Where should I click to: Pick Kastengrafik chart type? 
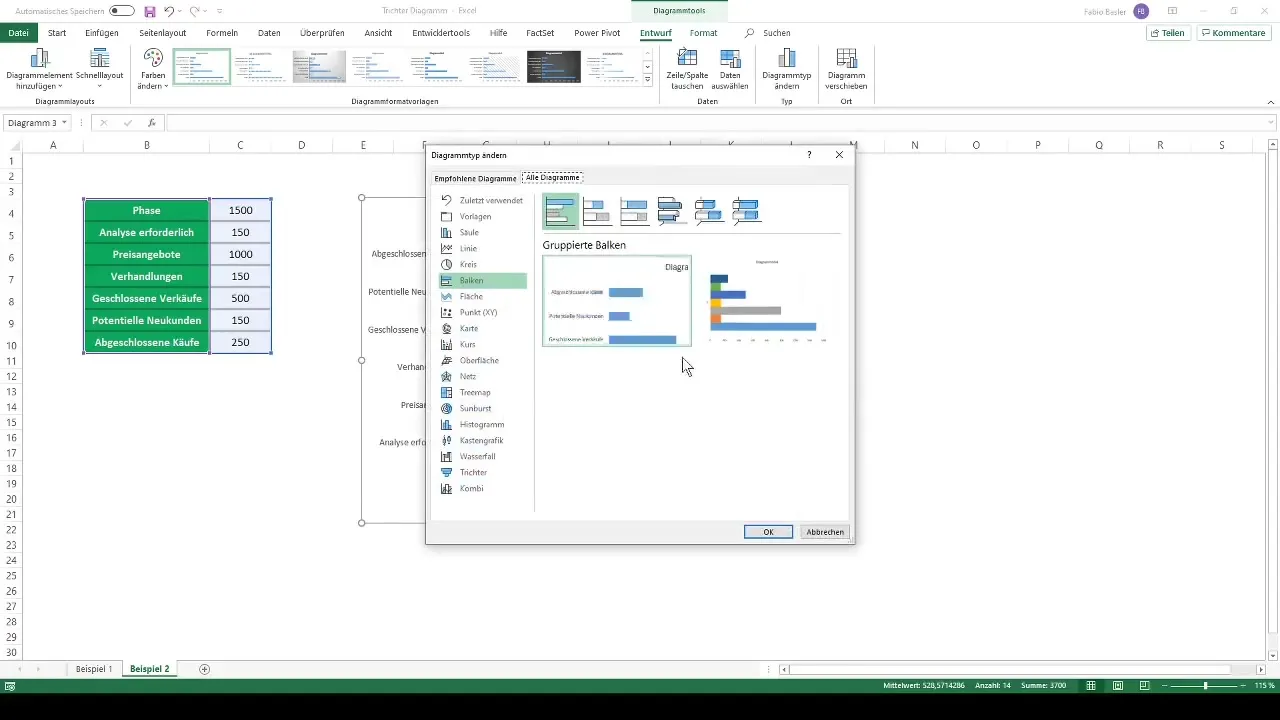tap(482, 440)
